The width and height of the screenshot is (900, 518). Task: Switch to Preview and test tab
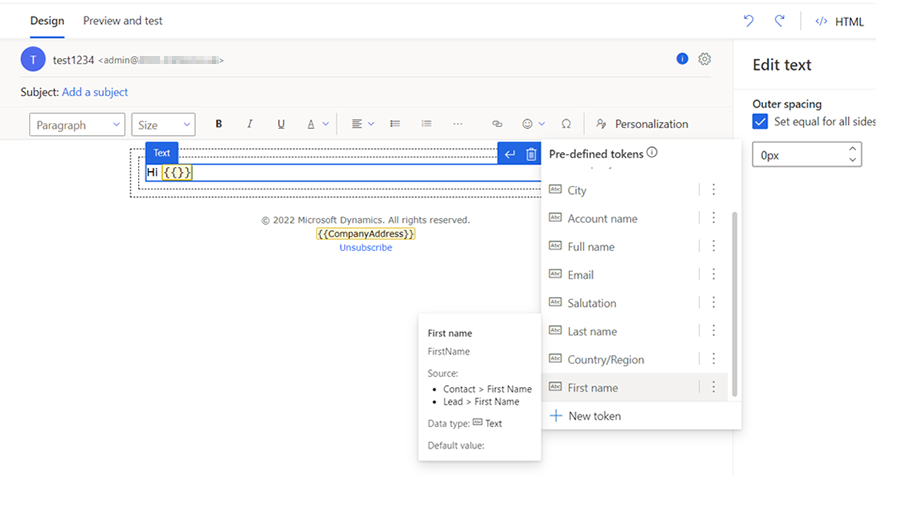122,21
